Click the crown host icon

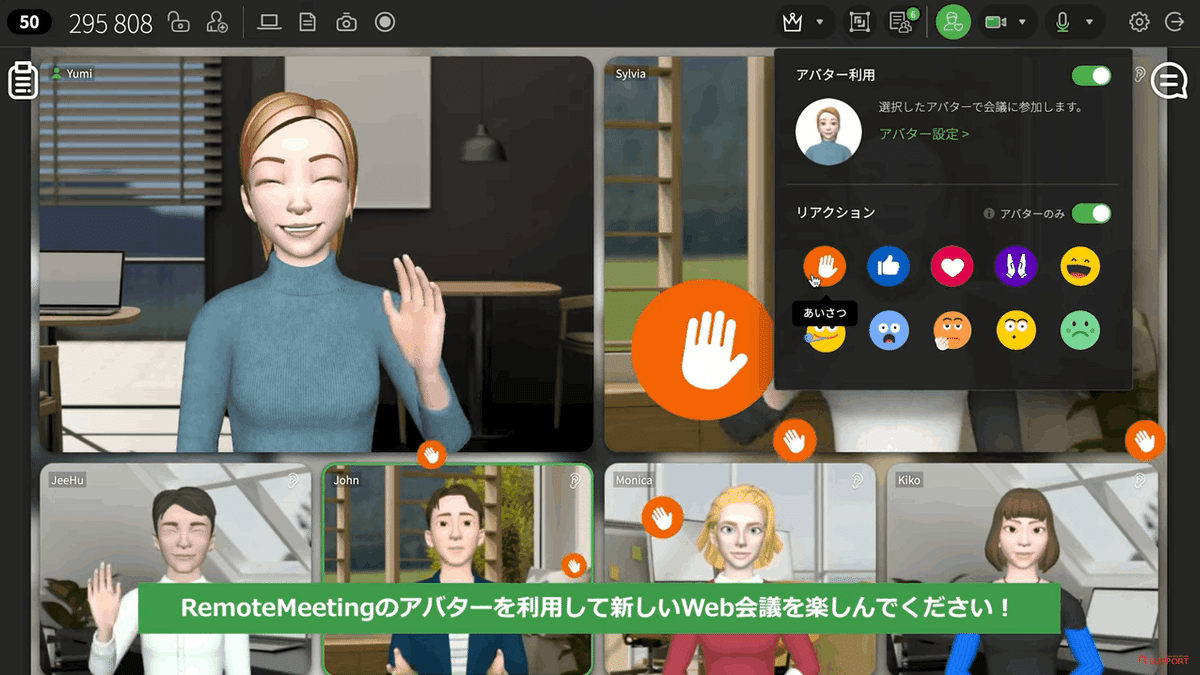(x=792, y=22)
